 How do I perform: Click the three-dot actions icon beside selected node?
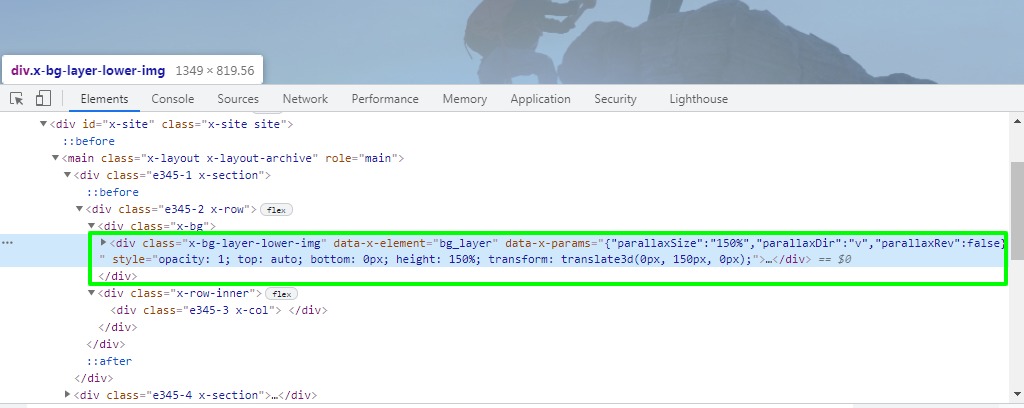[x=7, y=243]
